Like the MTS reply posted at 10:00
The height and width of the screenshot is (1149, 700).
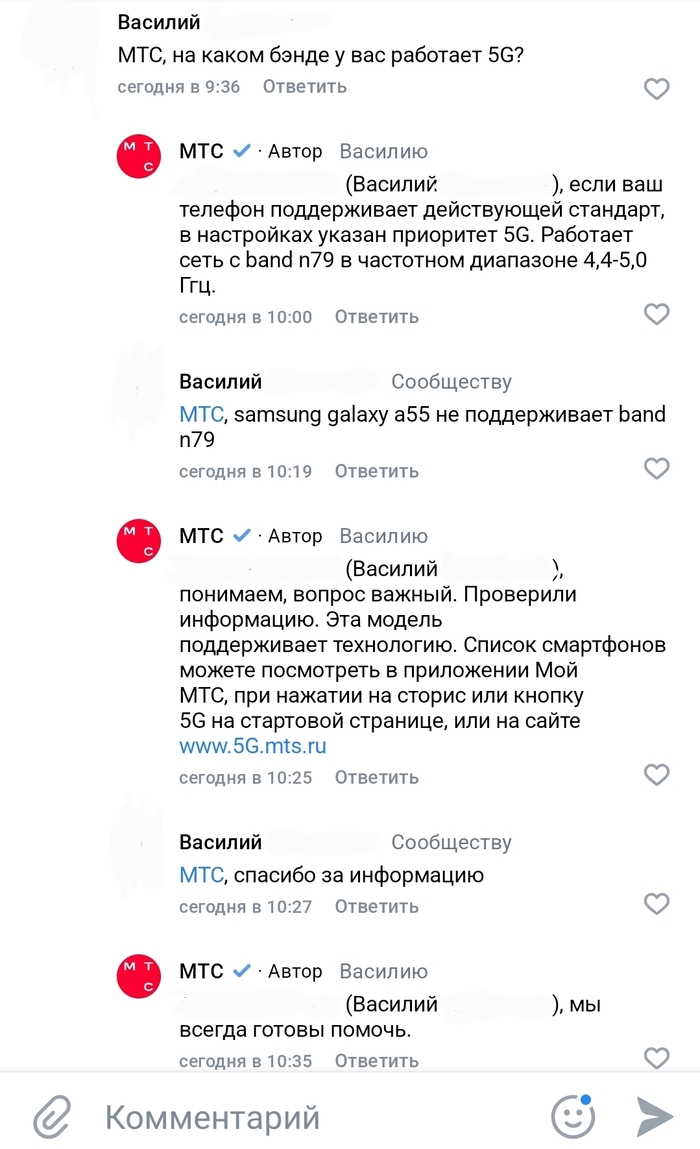click(656, 314)
